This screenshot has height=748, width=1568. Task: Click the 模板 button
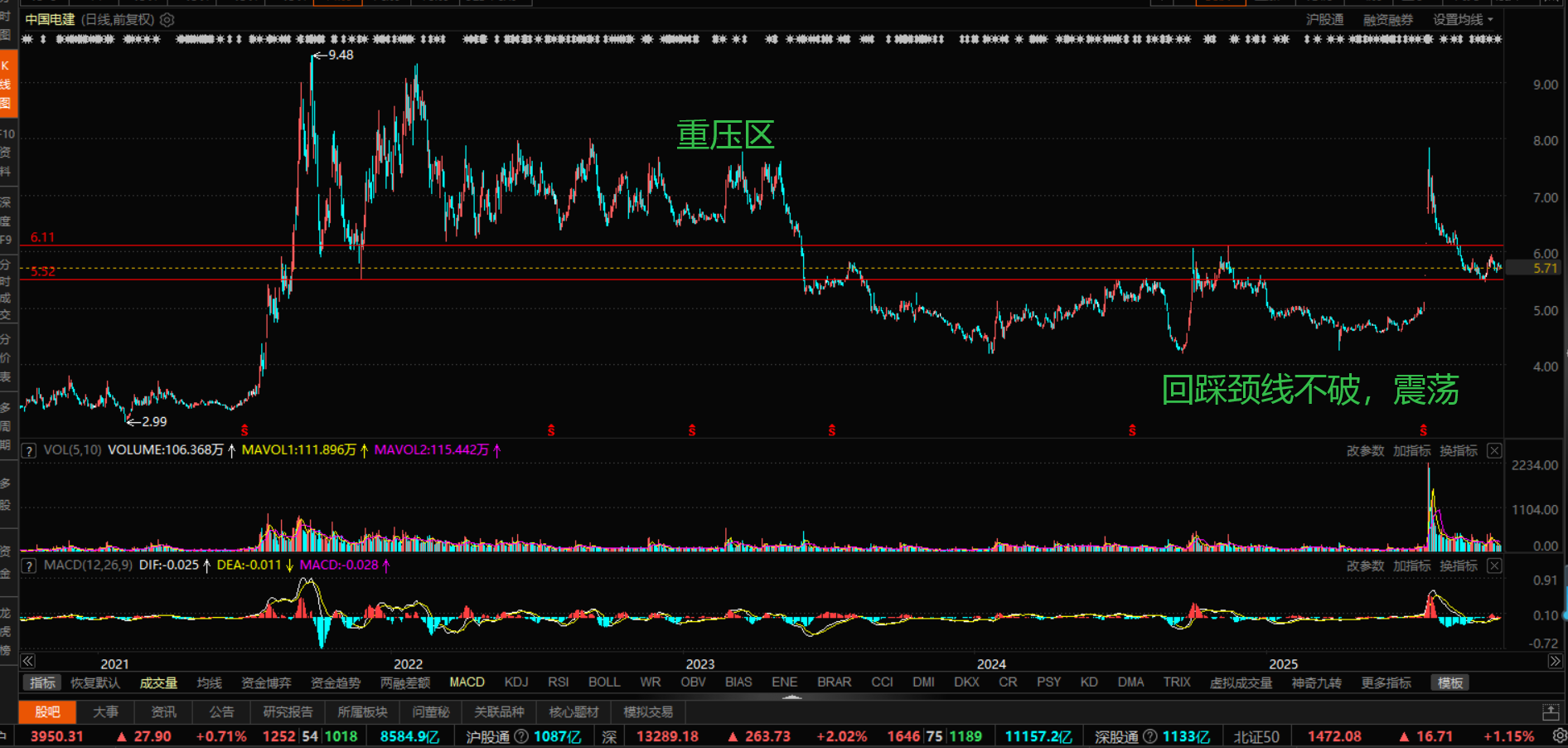[1449, 682]
